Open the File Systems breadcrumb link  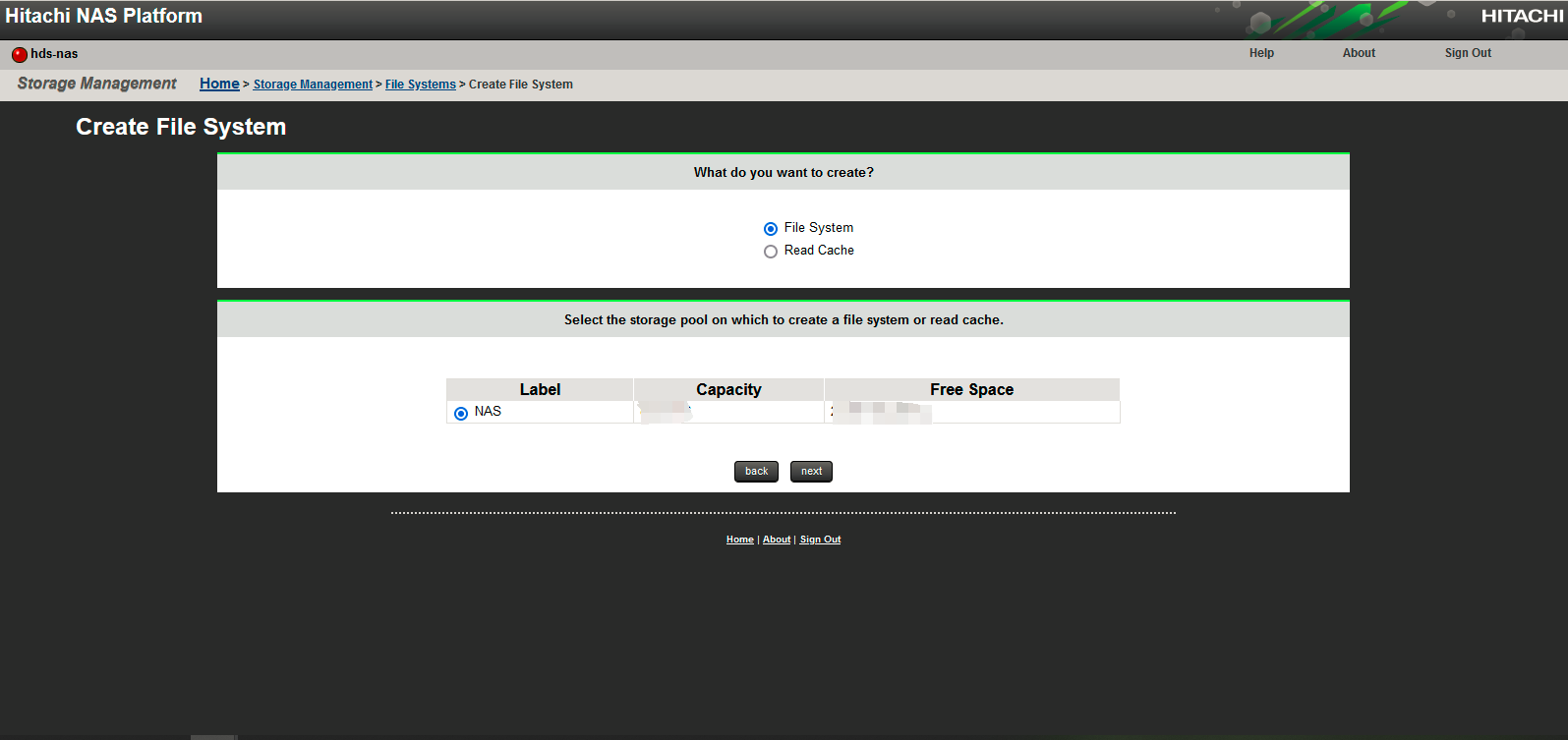[x=421, y=85]
